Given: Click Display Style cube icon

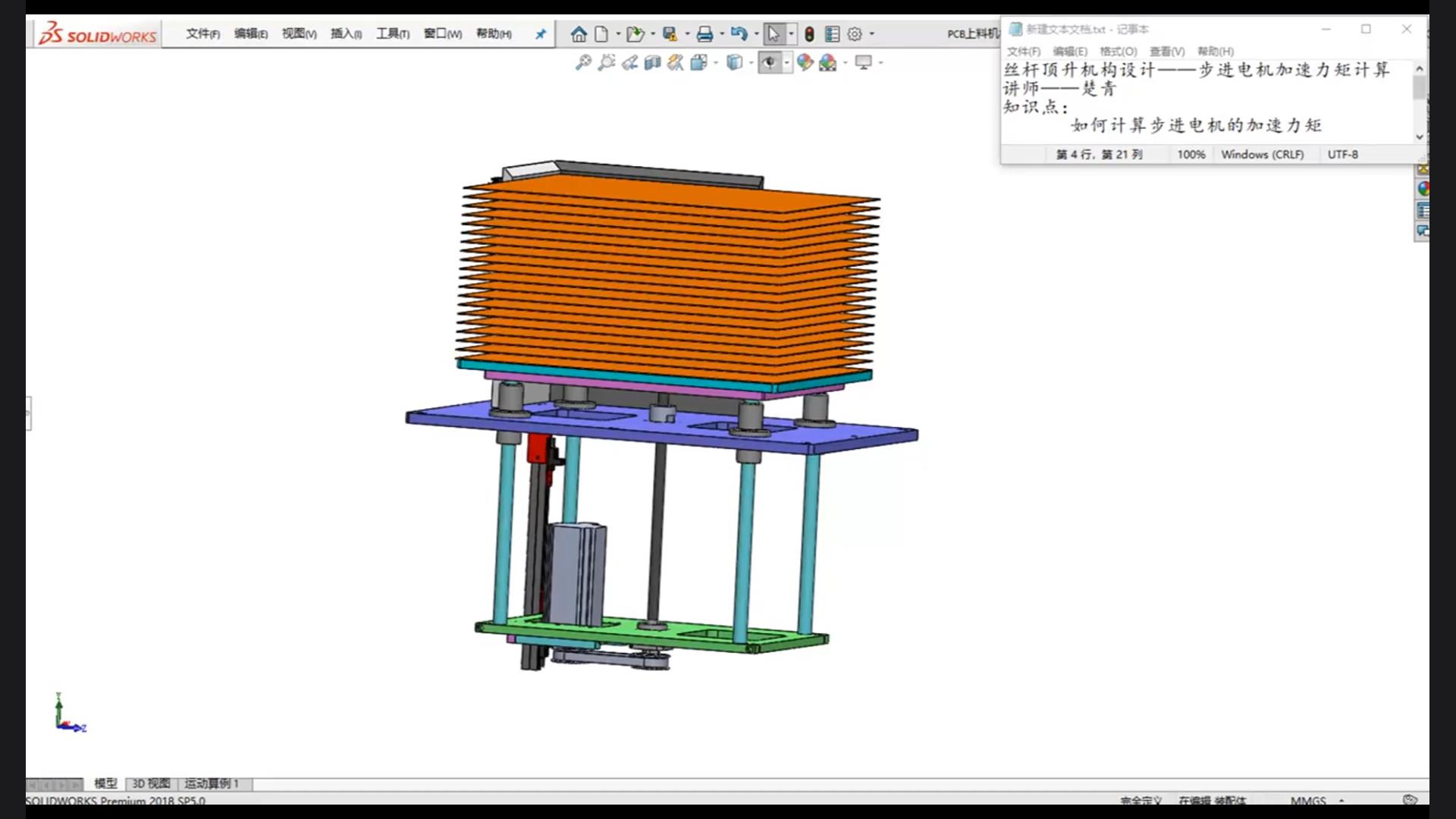Looking at the screenshot, I should coord(734,63).
